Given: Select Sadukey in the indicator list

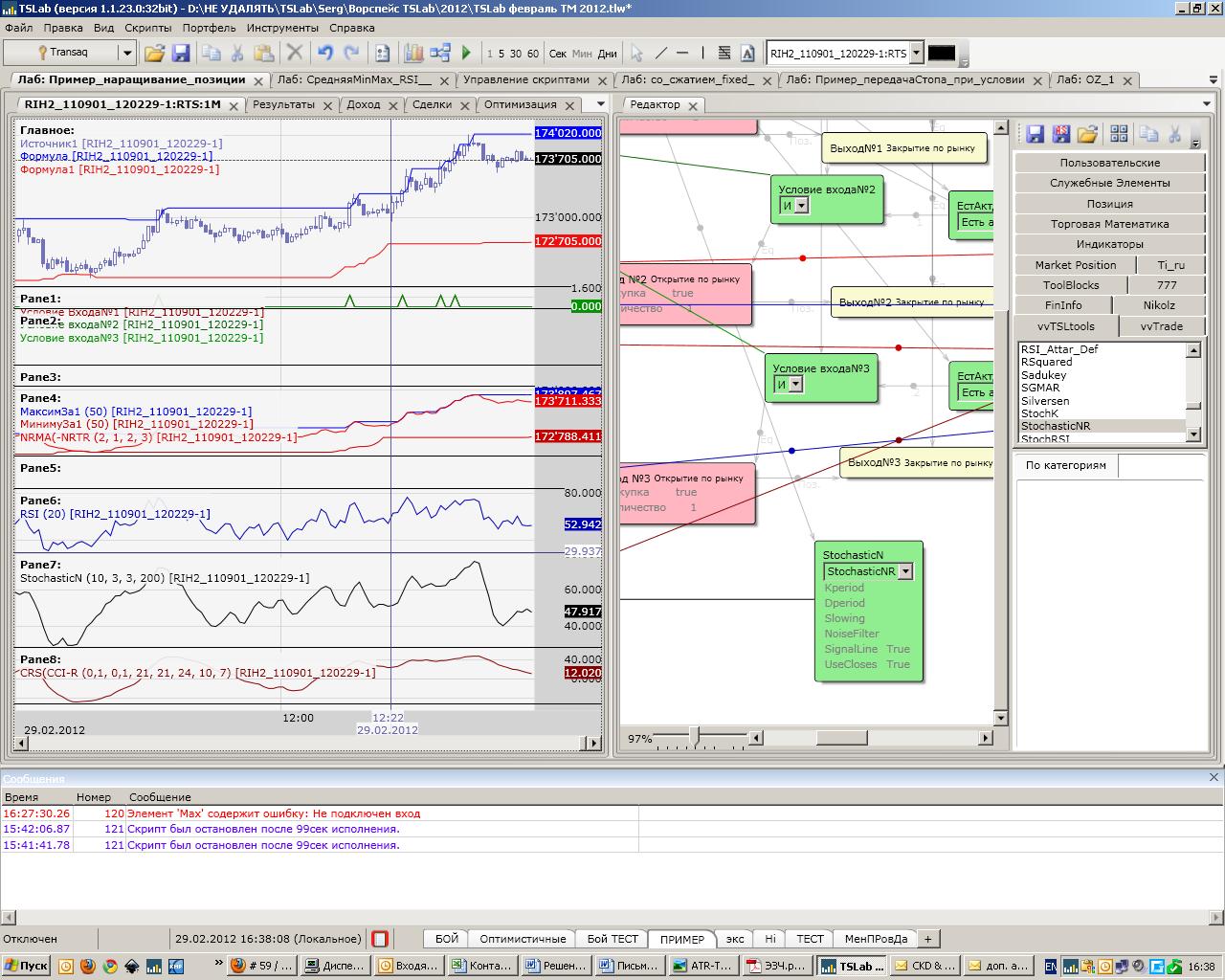Looking at the screenshot, I should (x=1043, y=375).
